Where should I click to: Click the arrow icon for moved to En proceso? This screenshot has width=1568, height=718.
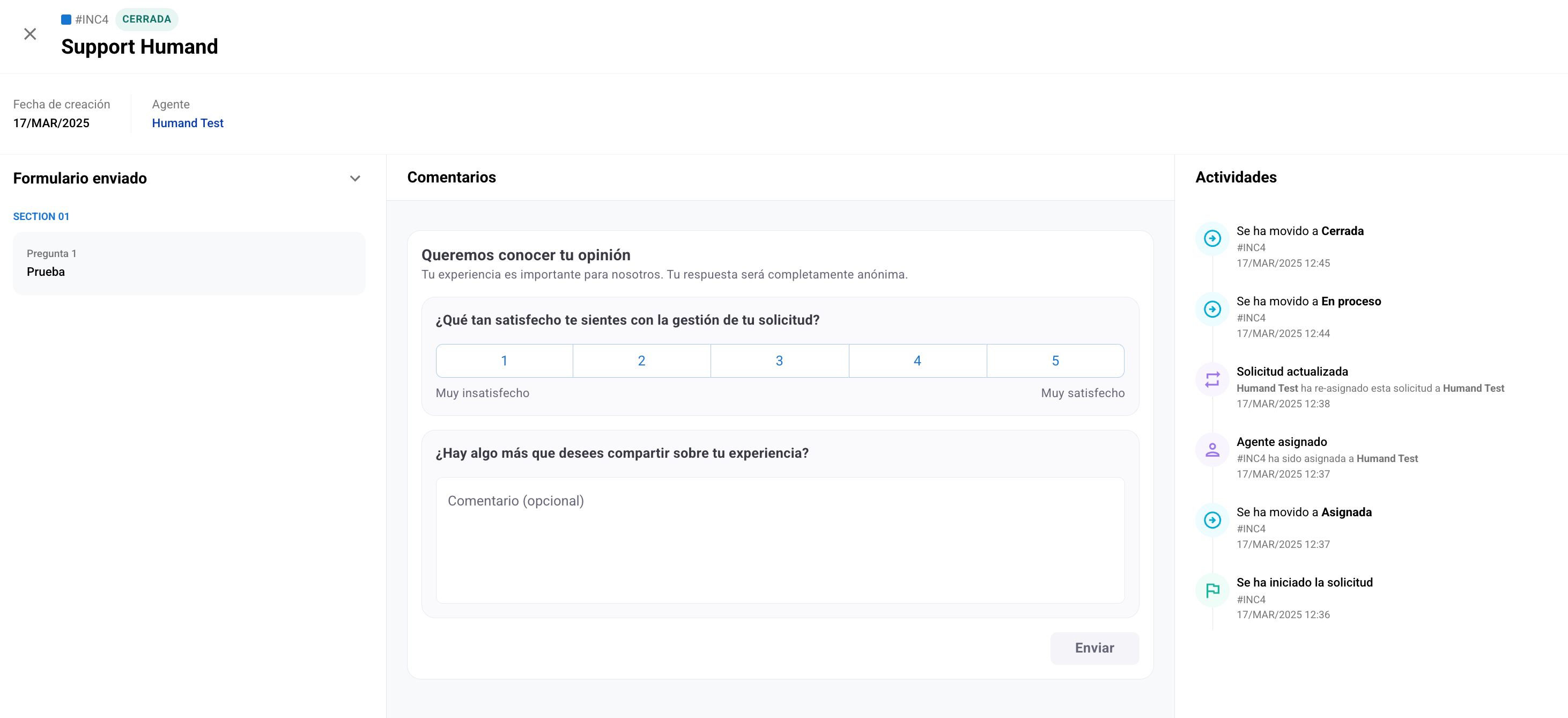(1212, 309)
